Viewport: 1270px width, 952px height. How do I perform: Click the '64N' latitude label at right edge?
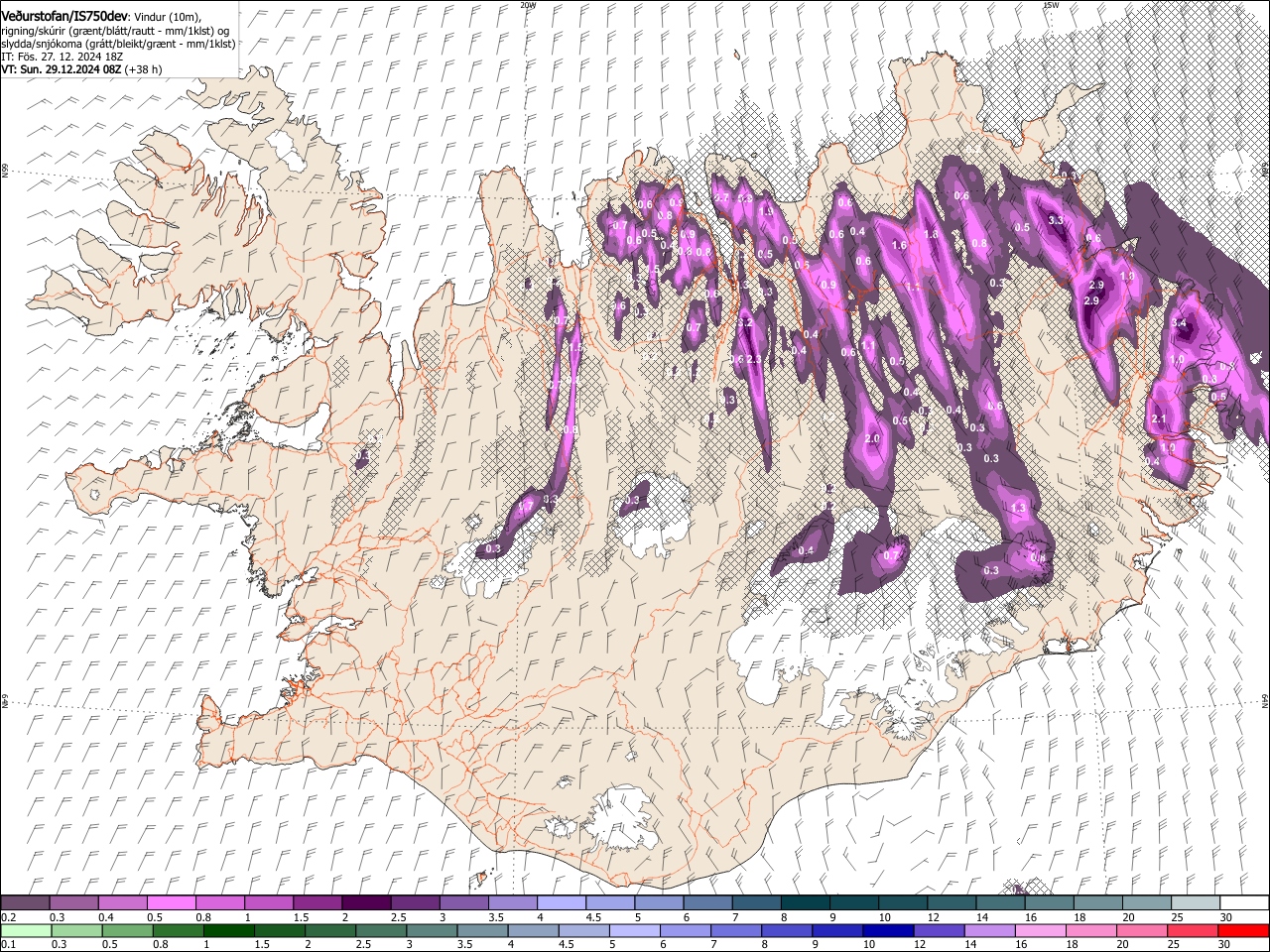[1265, 701]
